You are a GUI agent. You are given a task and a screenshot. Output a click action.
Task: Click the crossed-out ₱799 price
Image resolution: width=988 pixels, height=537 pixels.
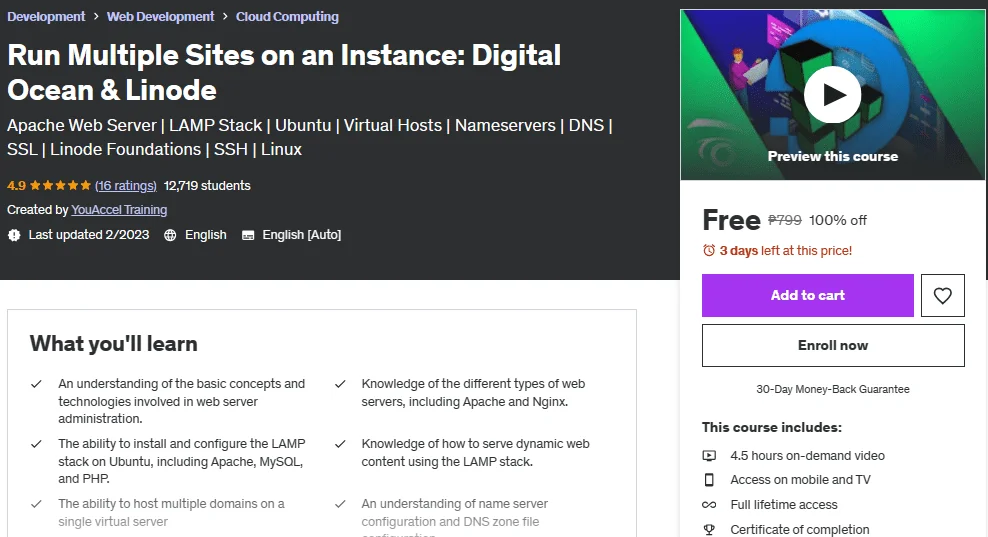(784, 220)
